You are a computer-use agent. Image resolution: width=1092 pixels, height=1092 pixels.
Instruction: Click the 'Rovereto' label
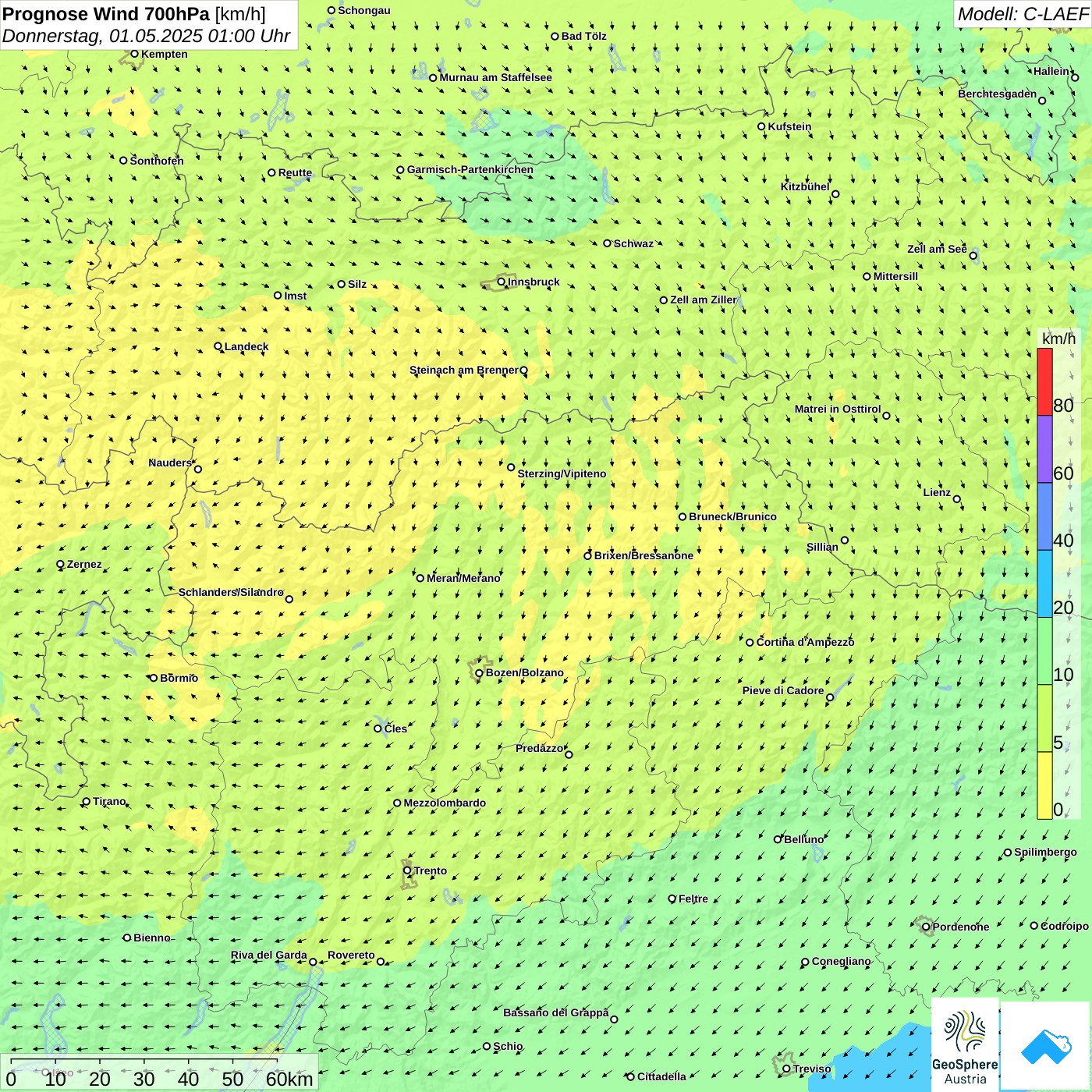351,955
